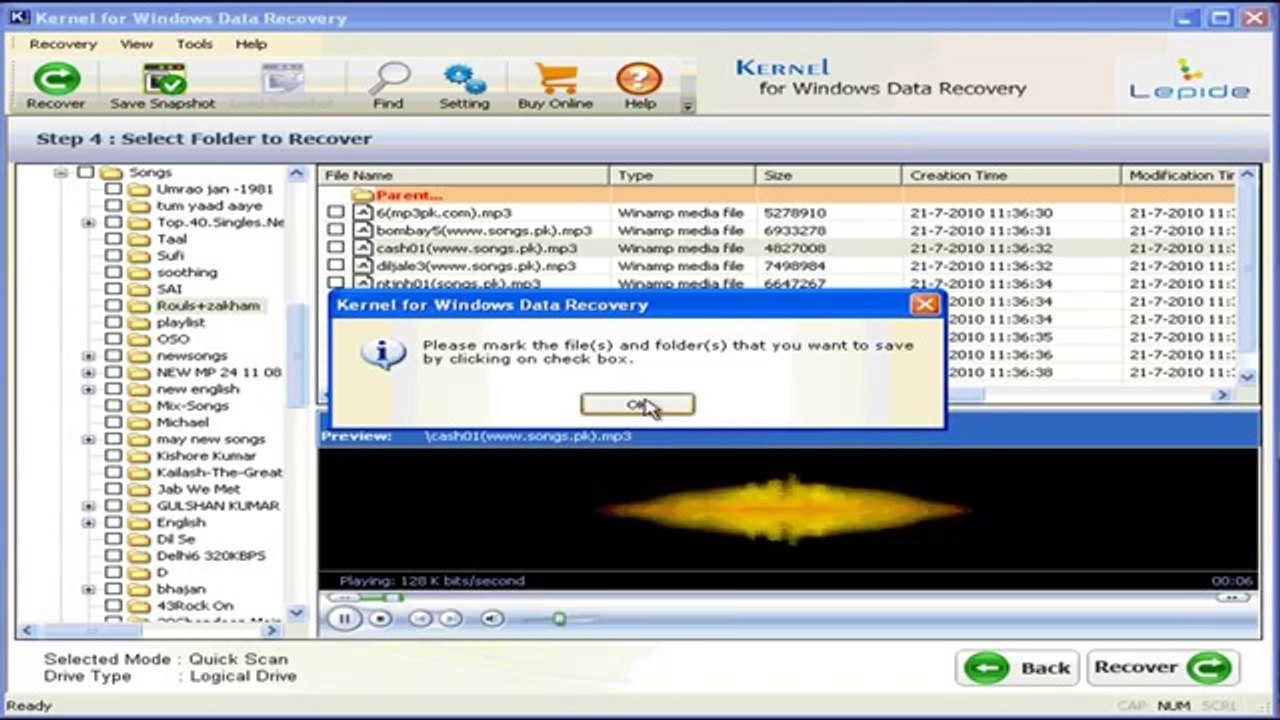
Task: Sort by Type column header
Action: (682, 175)
